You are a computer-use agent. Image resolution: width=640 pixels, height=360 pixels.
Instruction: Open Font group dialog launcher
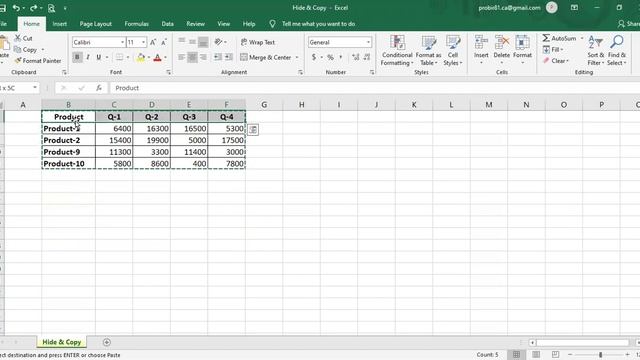(168, 72)
